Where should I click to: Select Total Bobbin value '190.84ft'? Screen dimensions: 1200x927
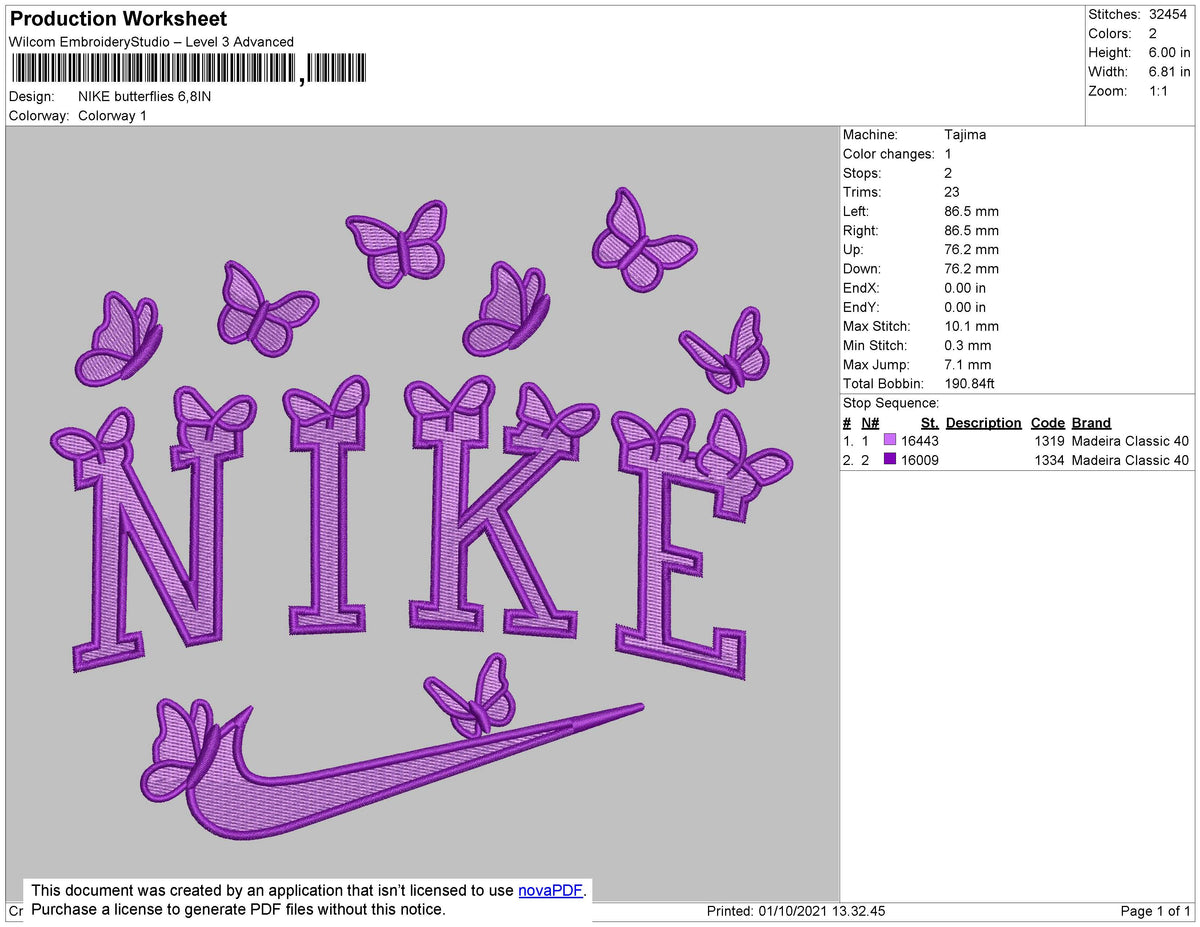click(x=969, y=384)
